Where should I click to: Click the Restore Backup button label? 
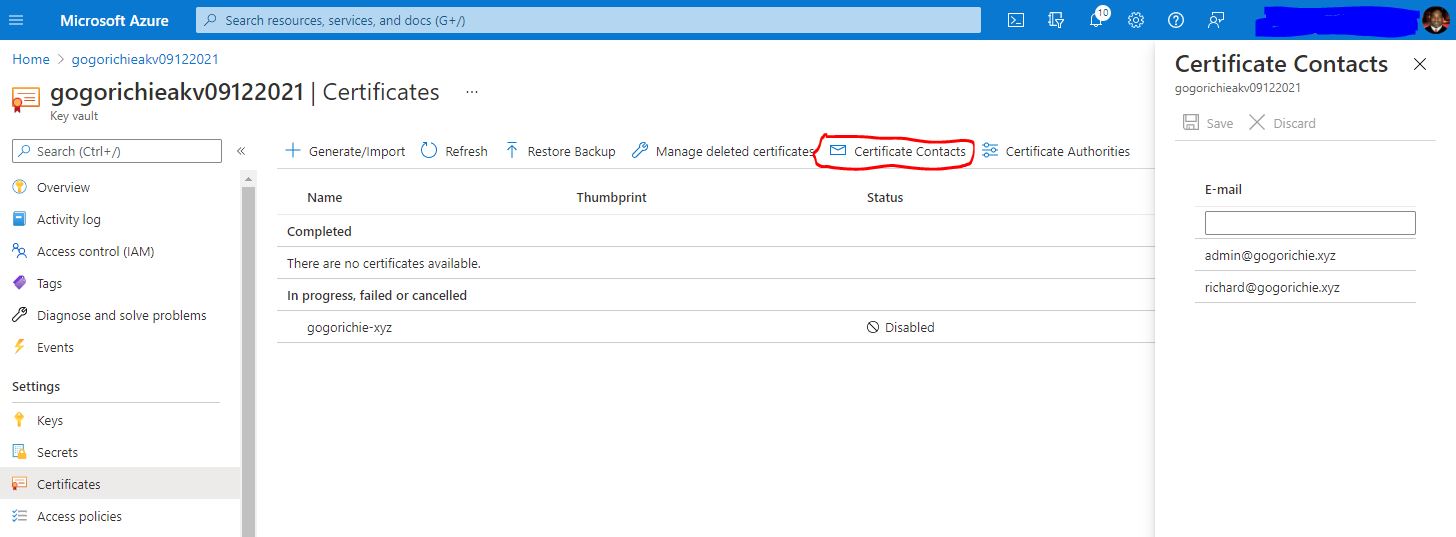(x=571, y=152)
